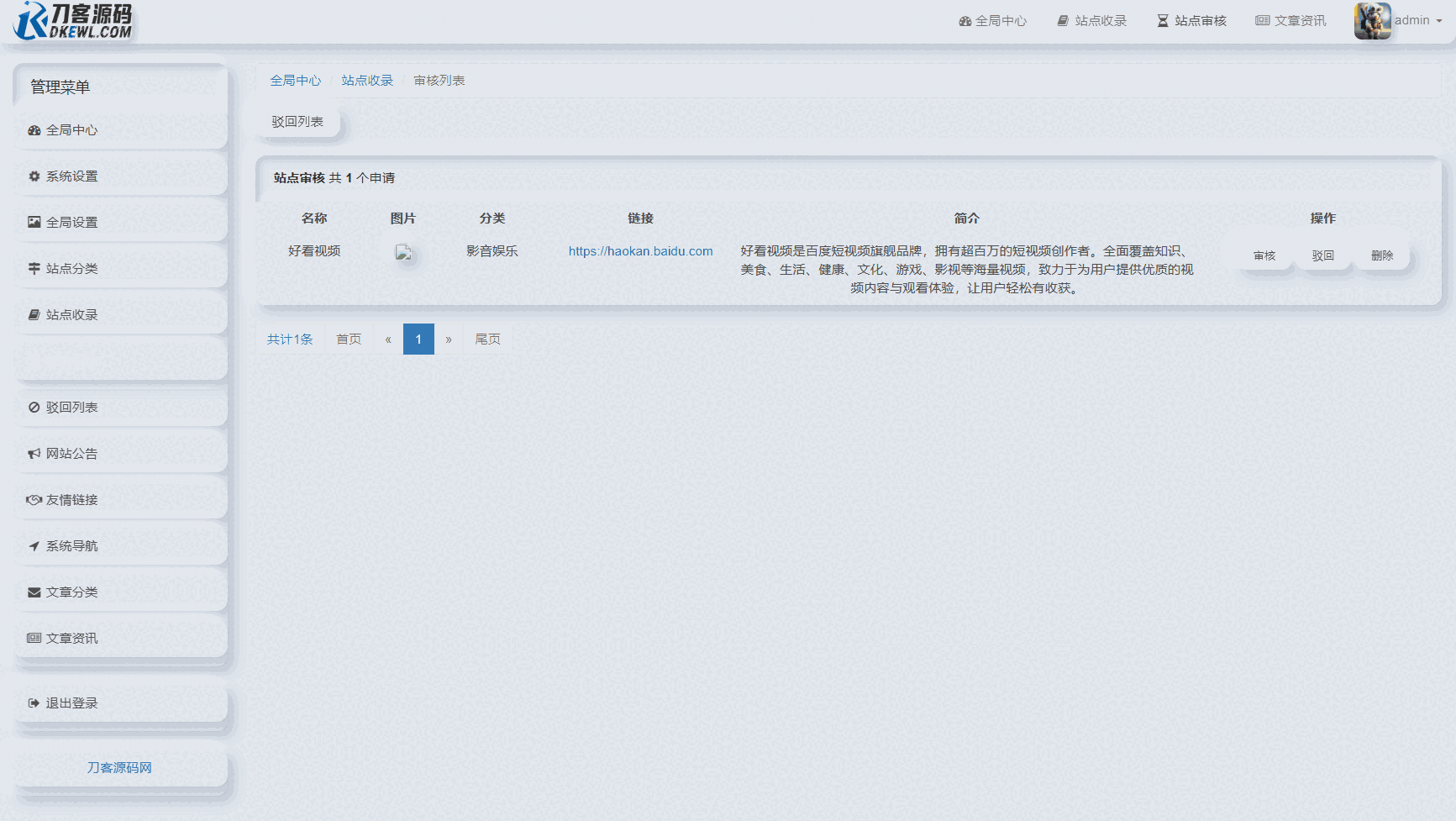Image resolution: width=1456 pixels, height=821 pixels.
Task: Click the previous page « arrow
Action: click(x=388, y=339)
